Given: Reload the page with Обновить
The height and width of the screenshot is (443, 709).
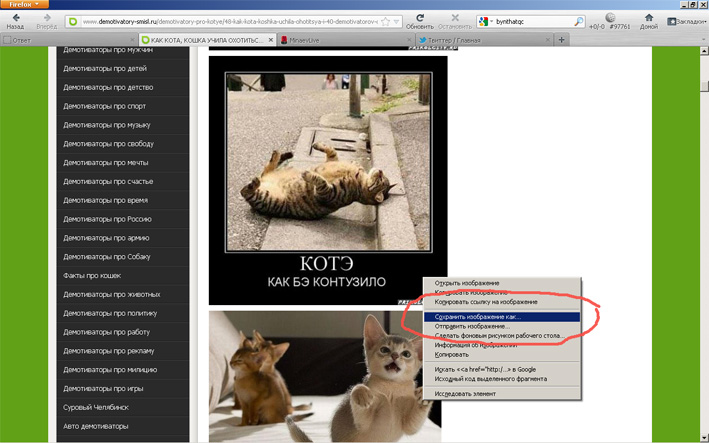Looking at the screenshot, I should [420, 21].
